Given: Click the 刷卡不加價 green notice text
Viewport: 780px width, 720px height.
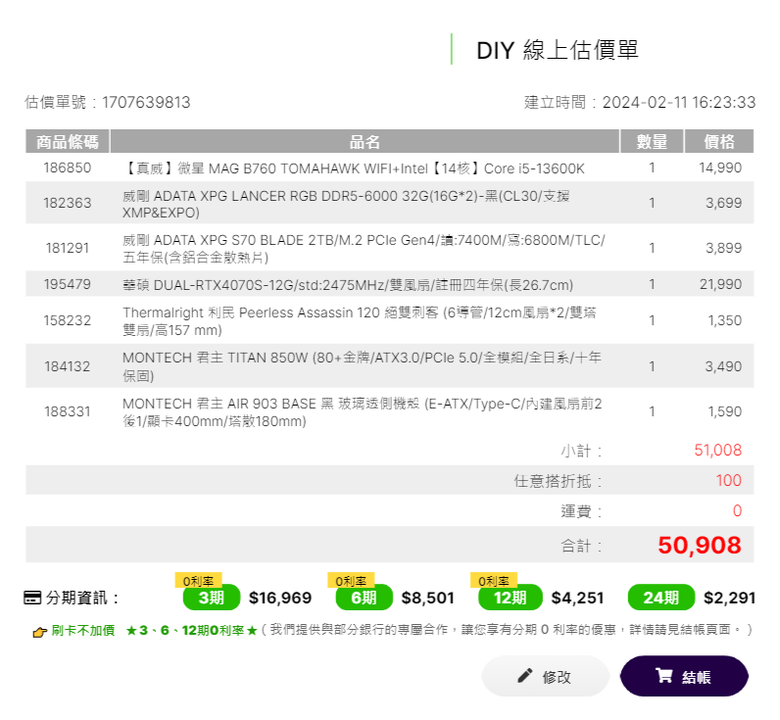Looking at the screenshot, I should [x=83, y=630].
